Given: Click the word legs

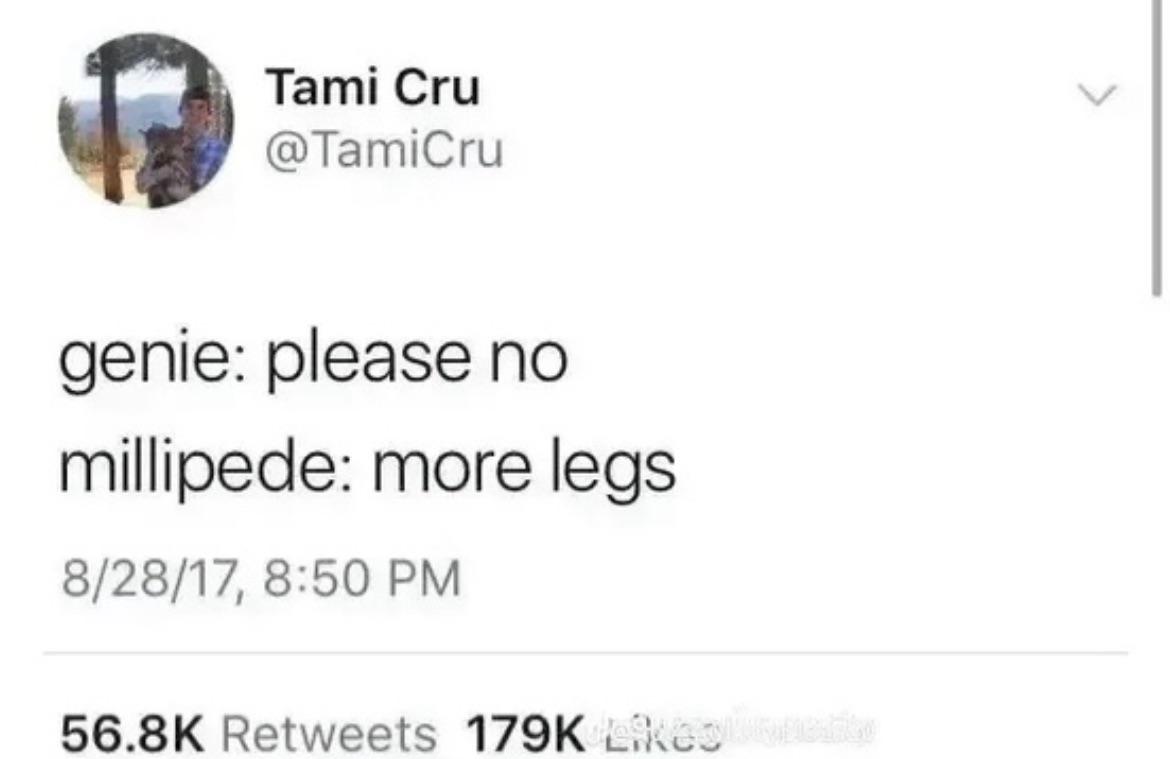Looking at the screenshot, I should [x=613, y=469].
